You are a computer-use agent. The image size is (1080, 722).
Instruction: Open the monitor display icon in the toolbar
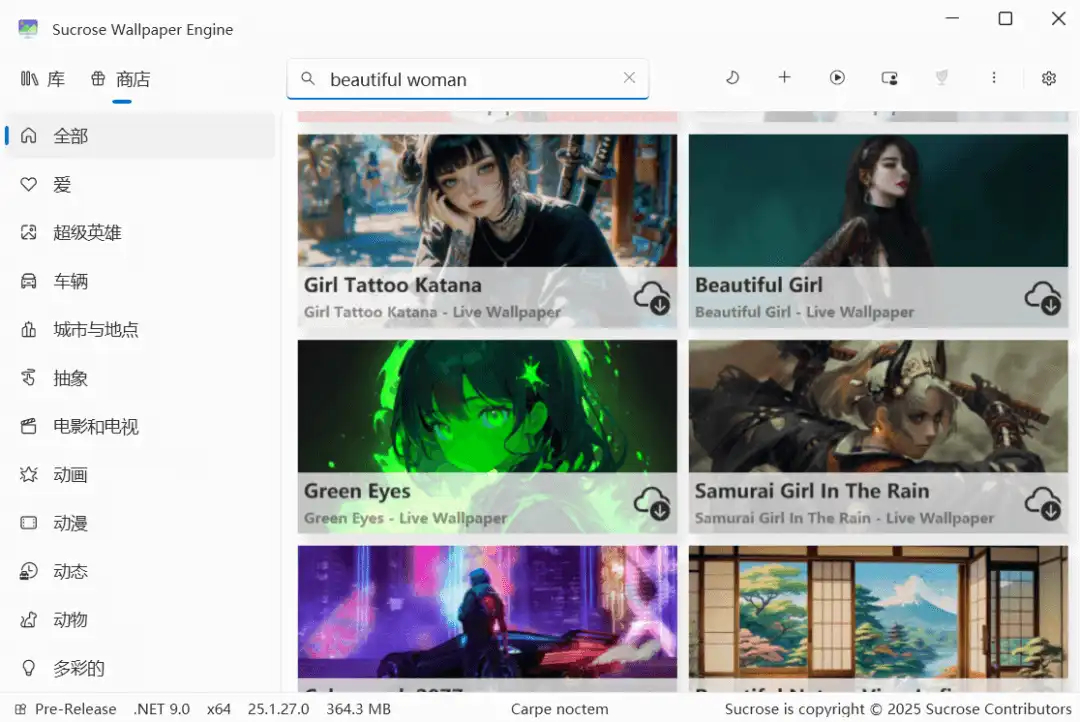coord(890,78)
